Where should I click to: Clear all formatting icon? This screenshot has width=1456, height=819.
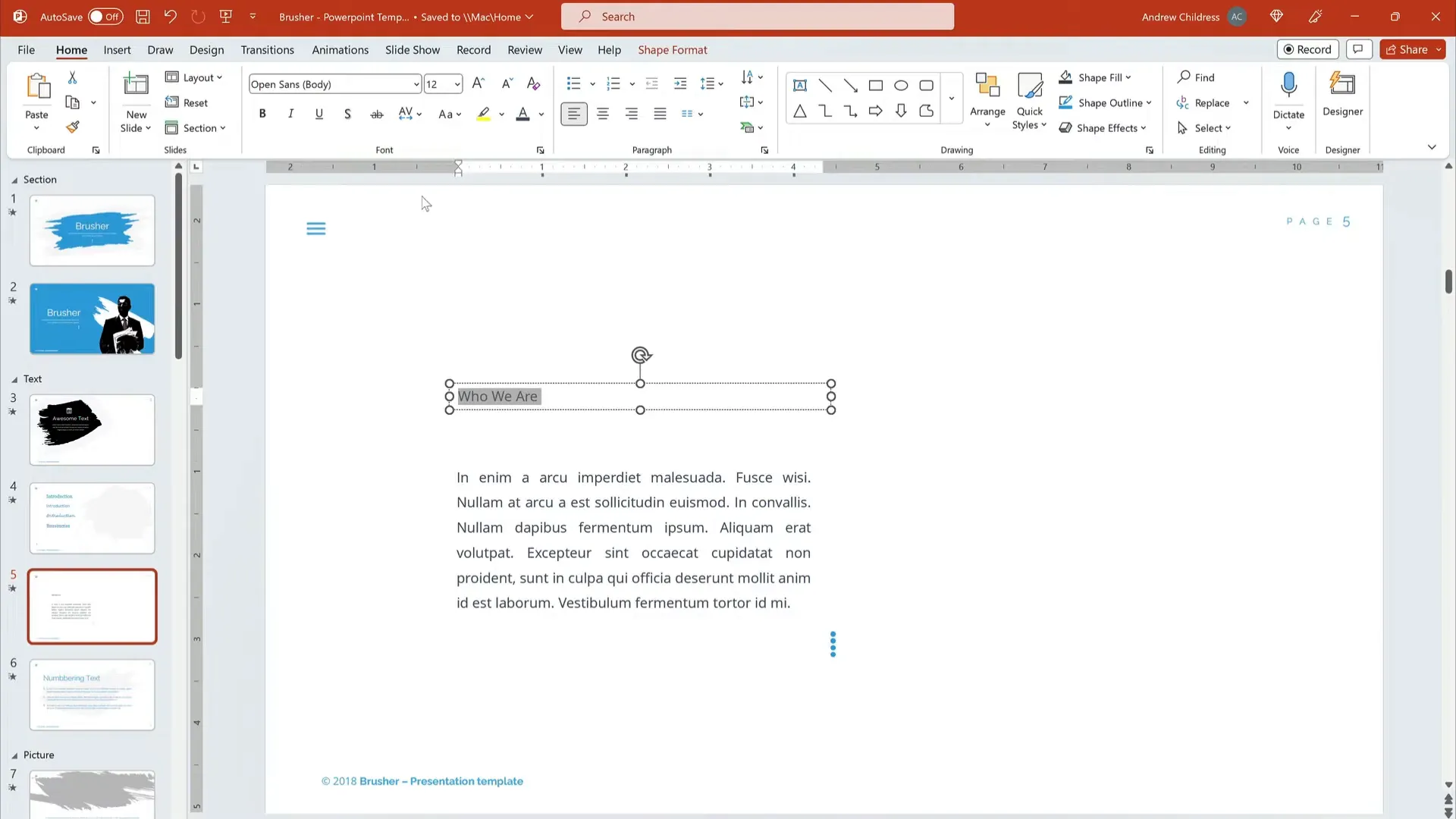tap(533, 83)
